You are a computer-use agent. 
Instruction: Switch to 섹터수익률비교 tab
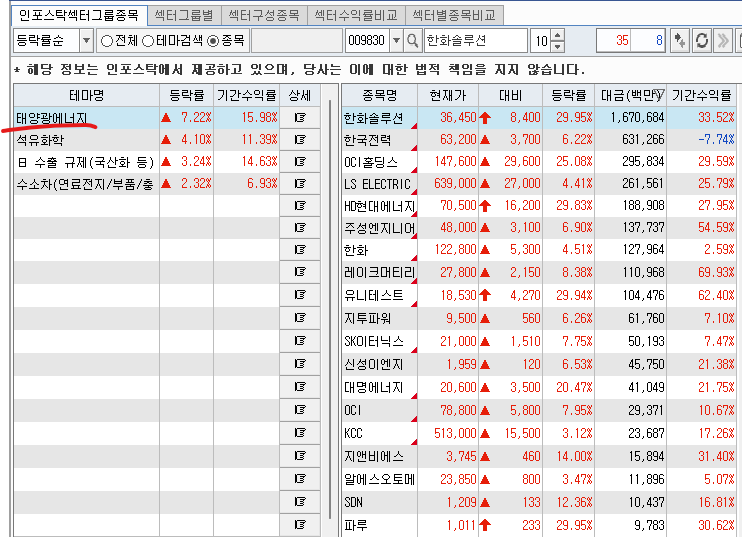[x=356, y=15]
